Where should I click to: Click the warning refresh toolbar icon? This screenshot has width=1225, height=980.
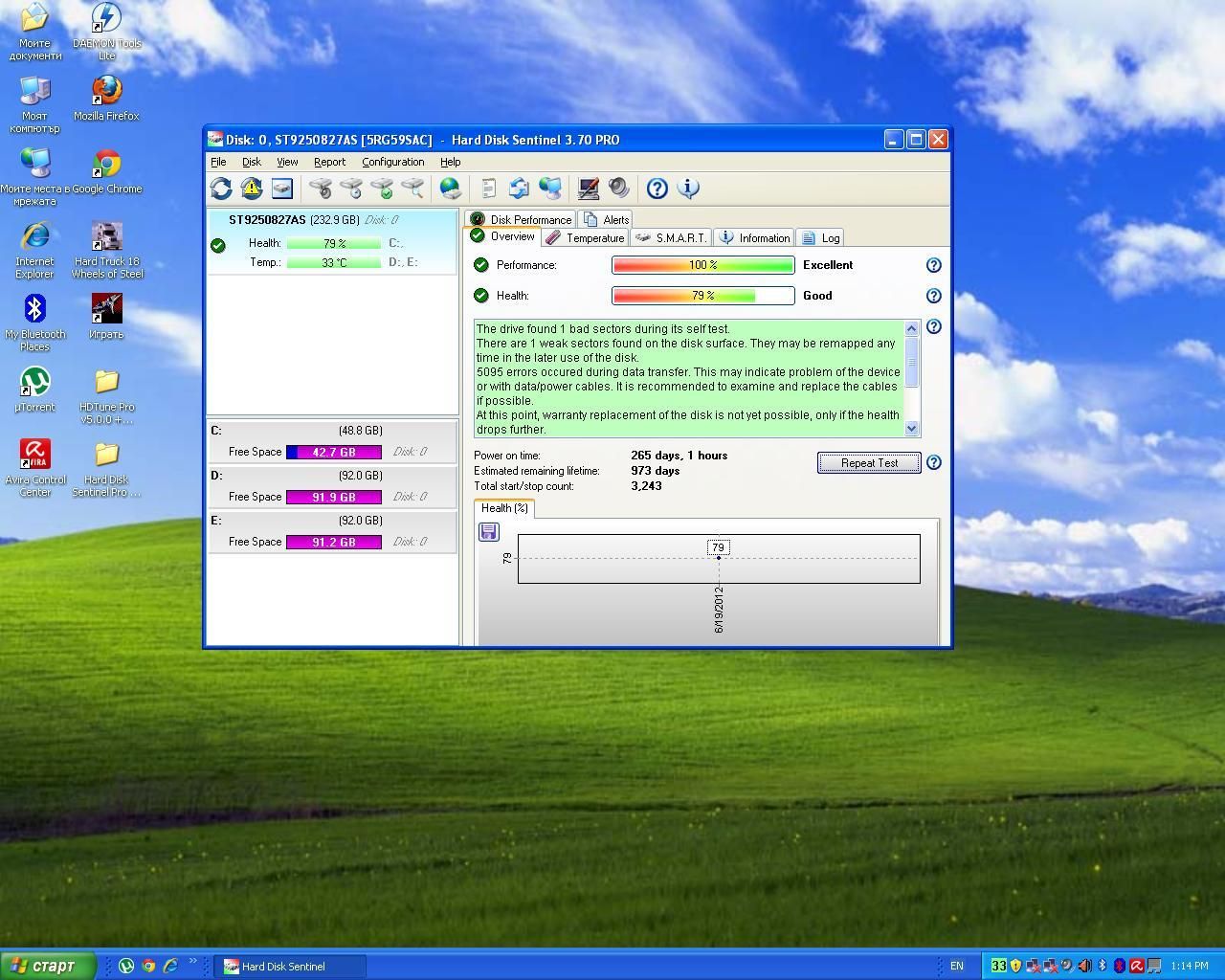[x=252, y=189]
